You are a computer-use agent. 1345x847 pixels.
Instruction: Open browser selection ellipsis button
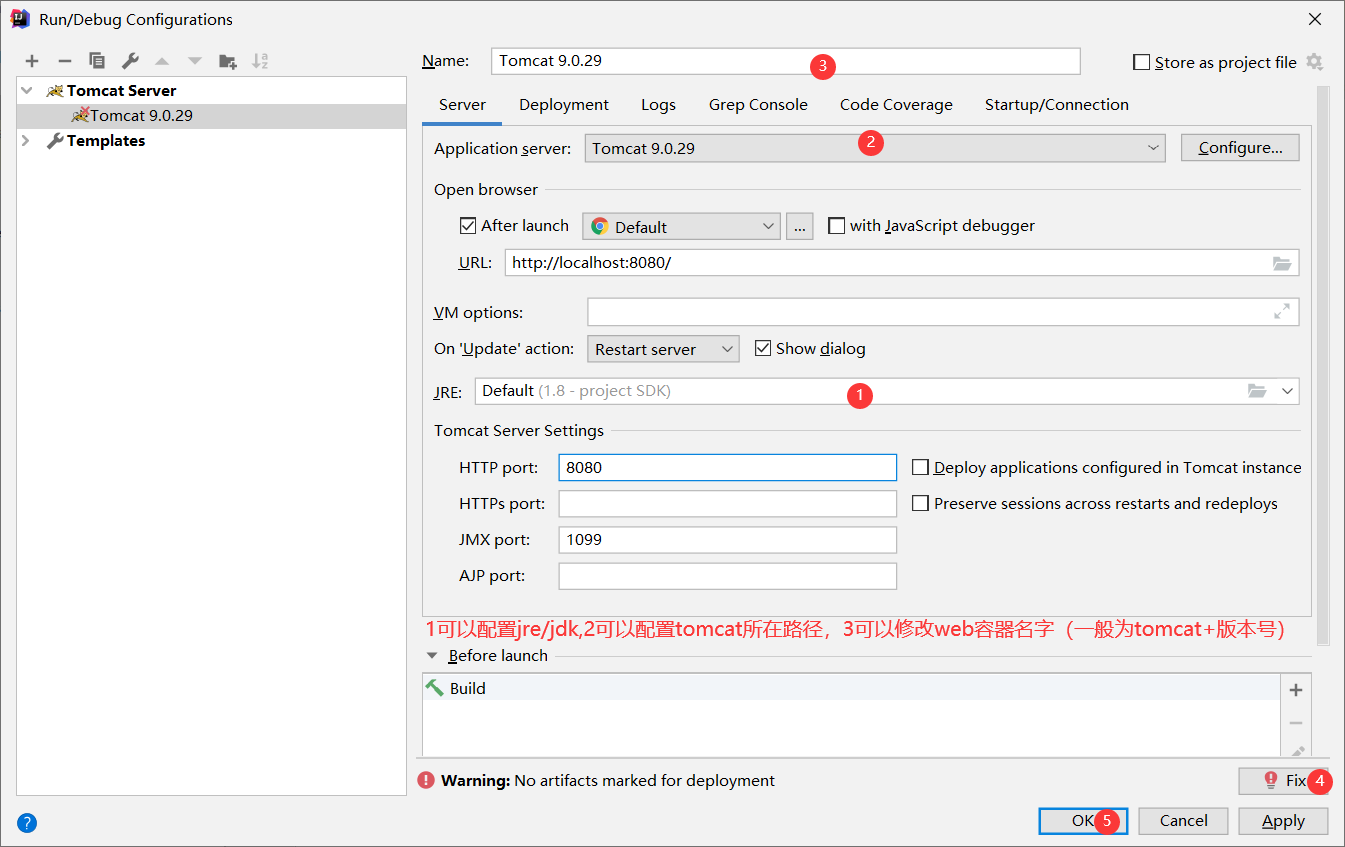point(799,226)
